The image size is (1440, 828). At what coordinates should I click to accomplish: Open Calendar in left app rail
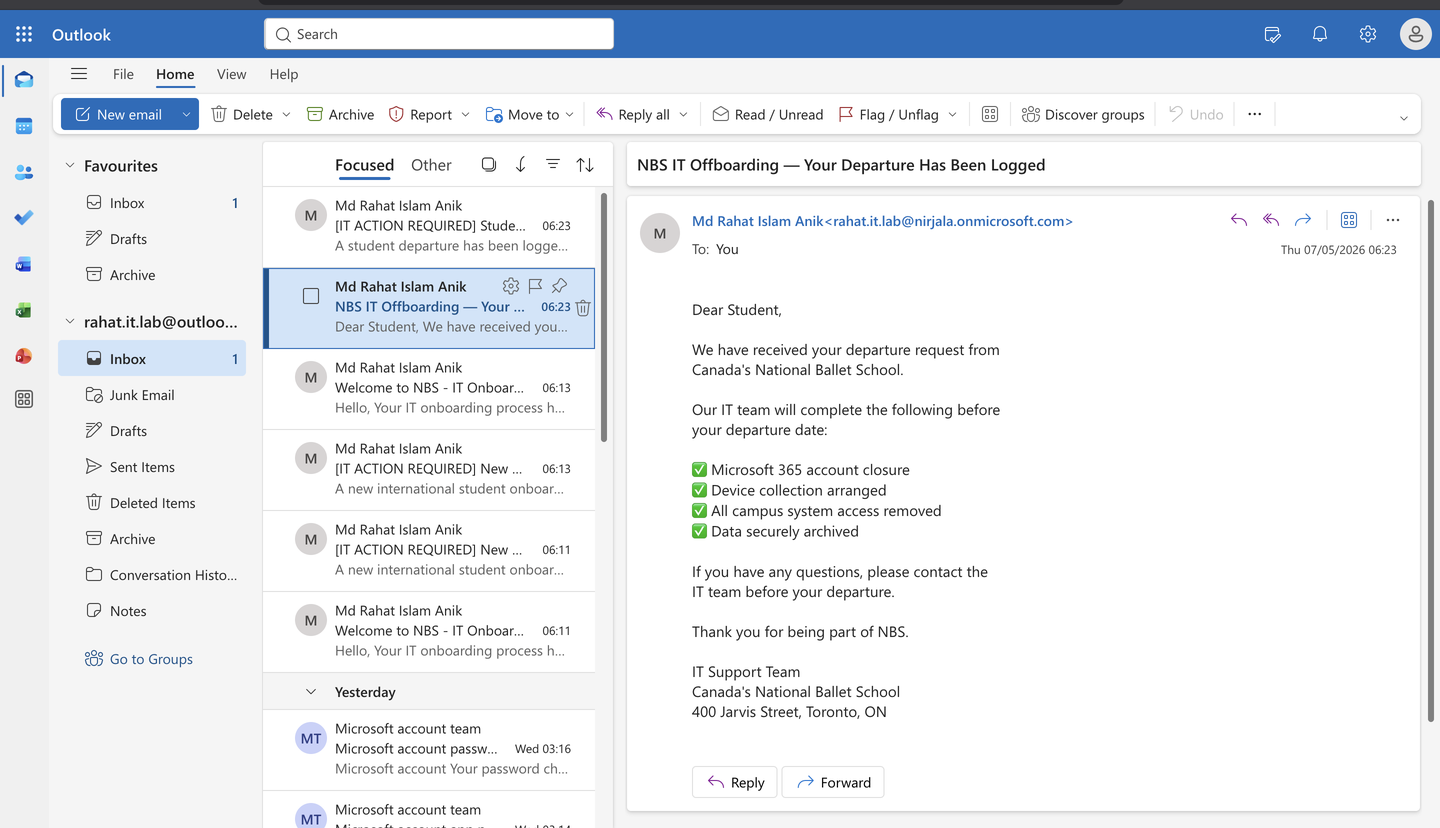tap(24, 126)
